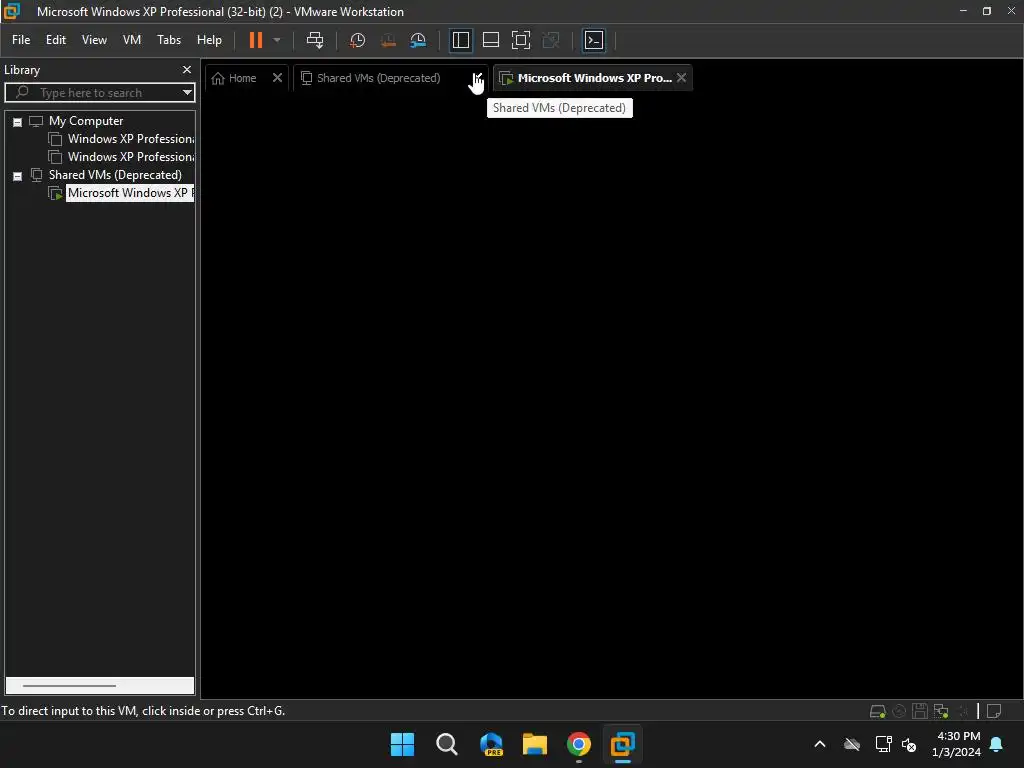Close the Library panel
The width and height of the screenshot is (1024, 768).
pyautogui.click(x=187, y=69)
